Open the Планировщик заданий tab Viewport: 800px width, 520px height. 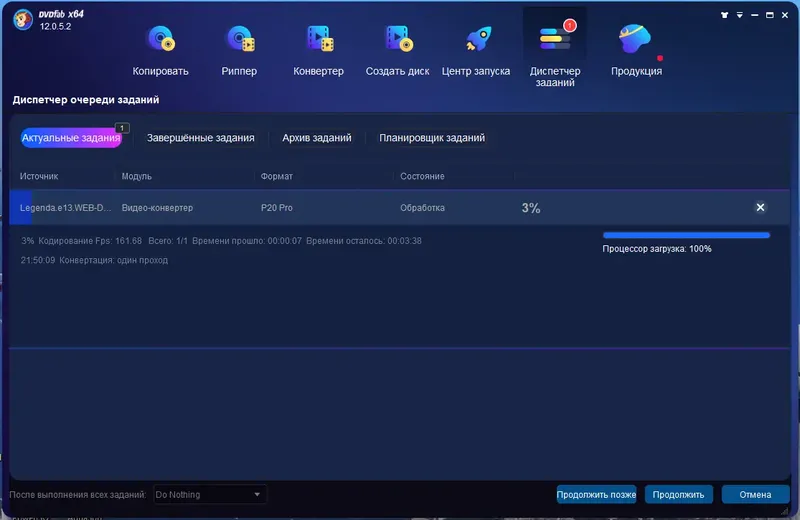click(x=432, y=138)
